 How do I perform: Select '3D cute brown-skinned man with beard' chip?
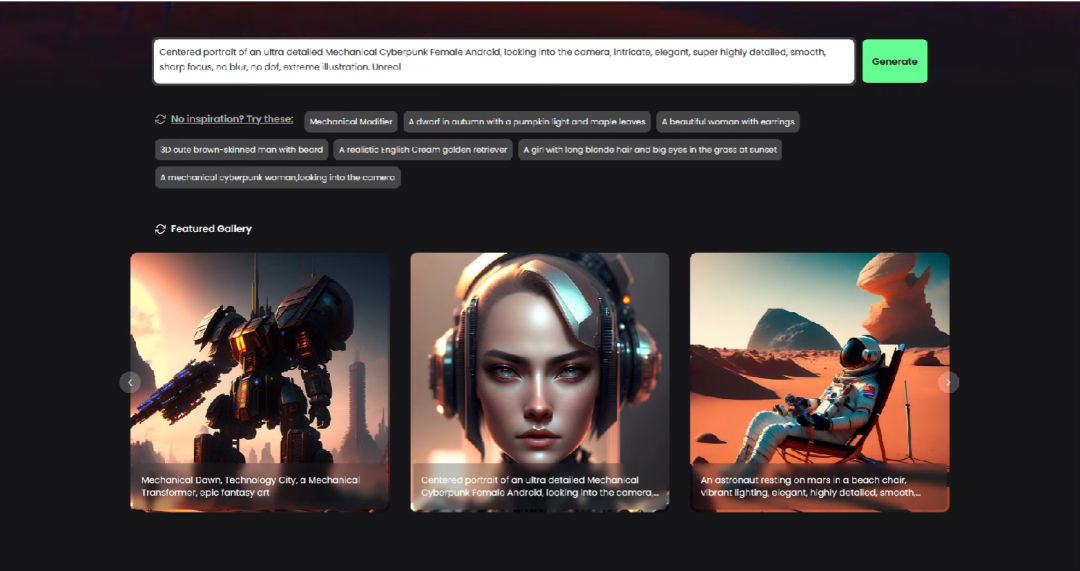point(241,150)
